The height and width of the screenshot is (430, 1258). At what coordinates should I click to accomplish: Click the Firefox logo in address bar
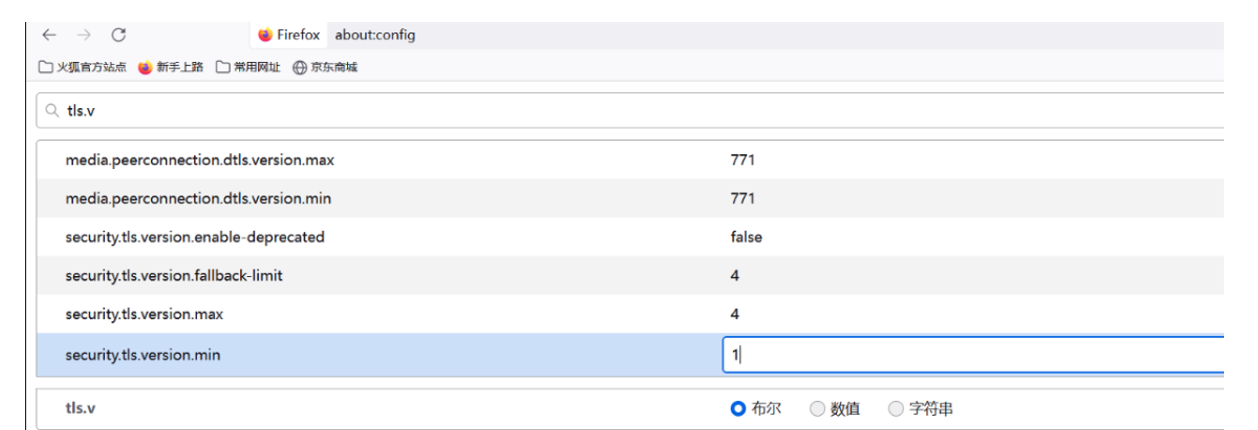coord(265,35)
